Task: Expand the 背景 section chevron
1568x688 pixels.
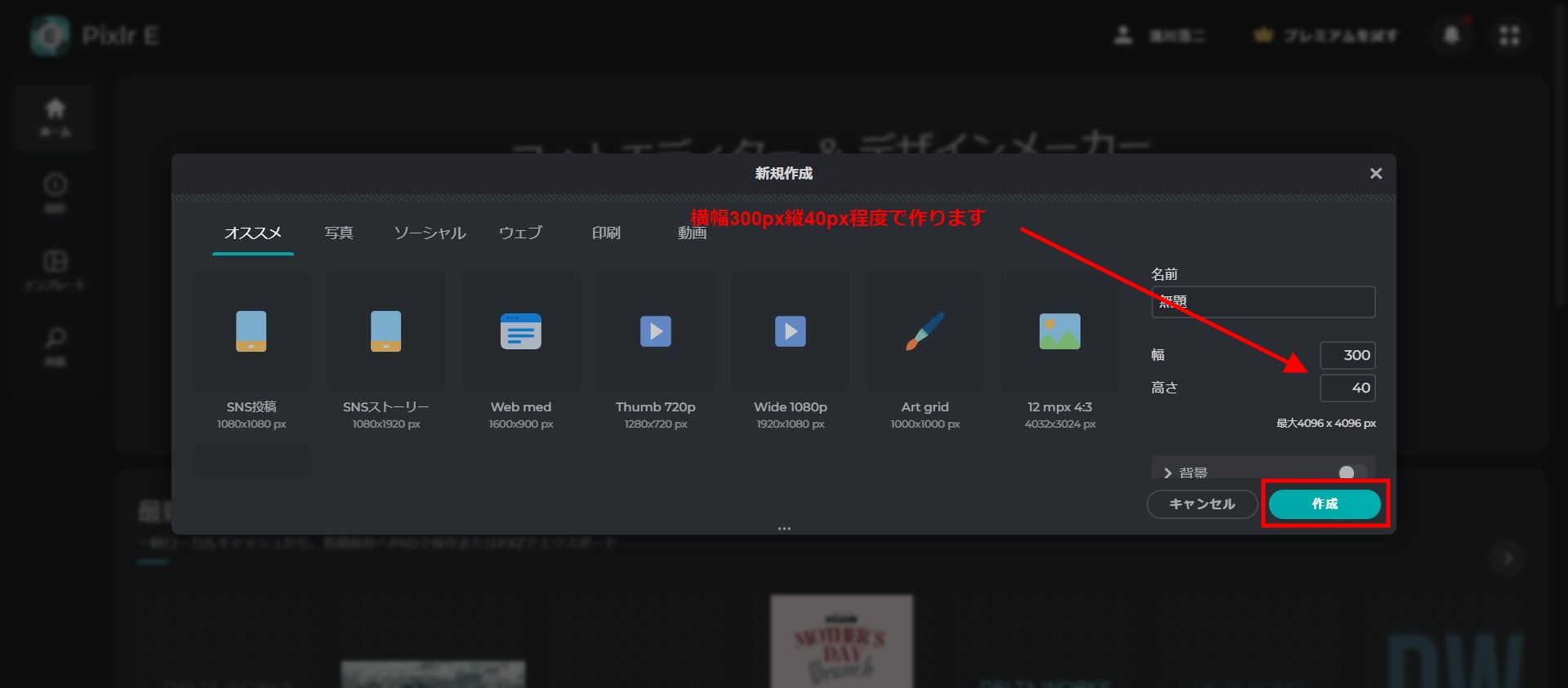Action: 1168,473
